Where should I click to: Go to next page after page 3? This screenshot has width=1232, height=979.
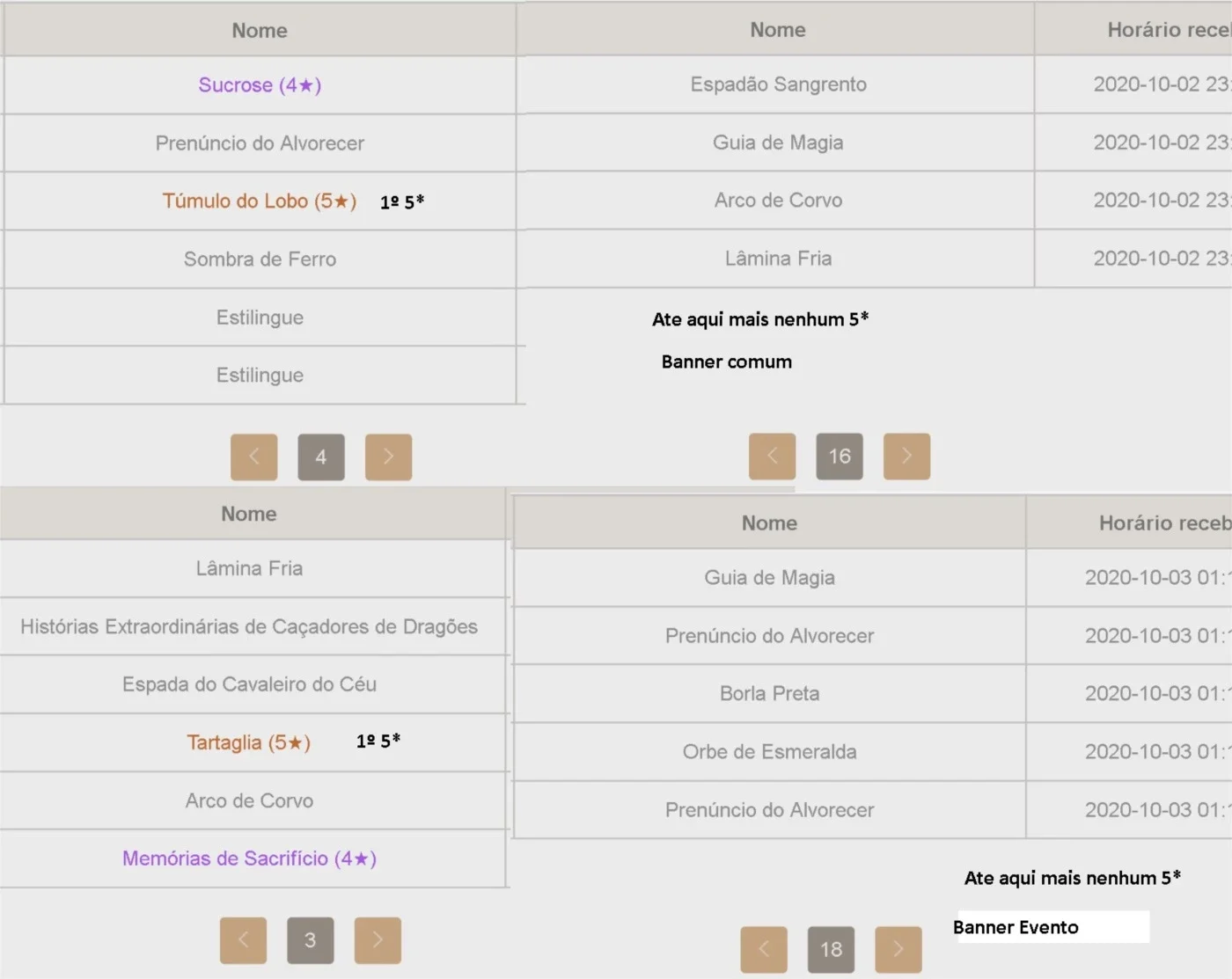pos(378,940)
